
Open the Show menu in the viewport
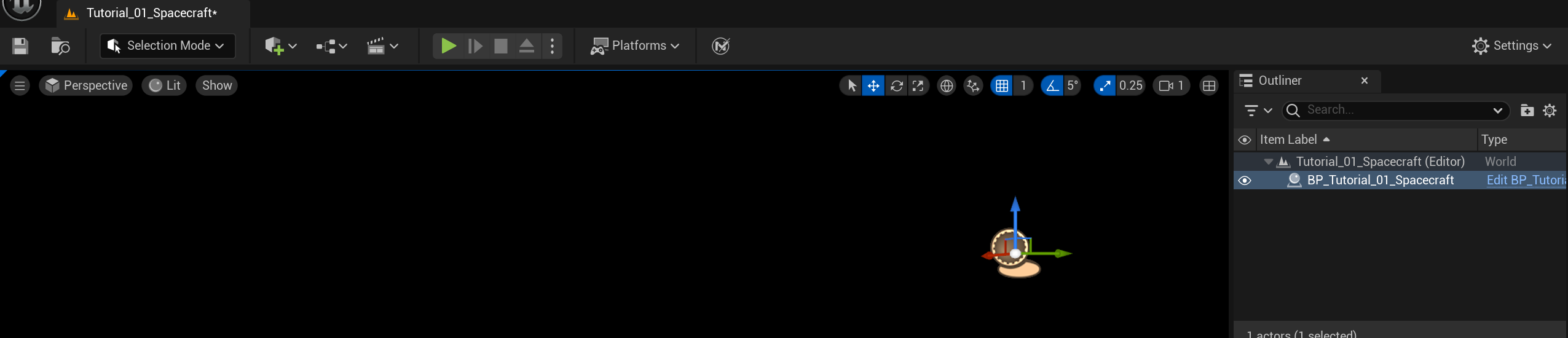(x=217, y=86)
